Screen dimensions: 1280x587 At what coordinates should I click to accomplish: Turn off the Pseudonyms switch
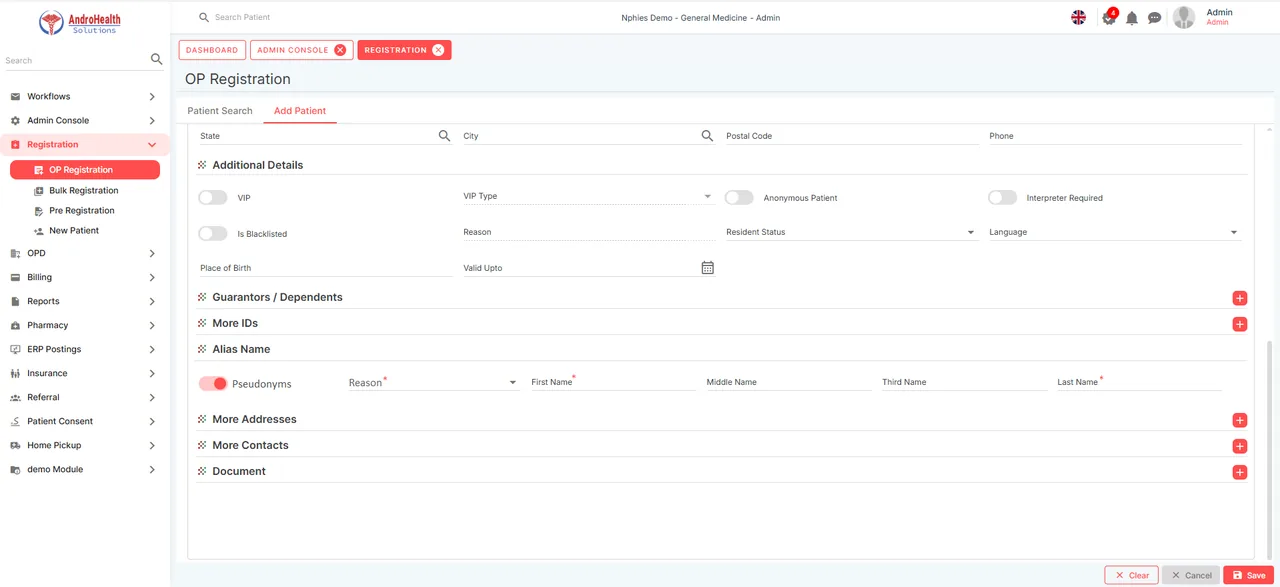[x=213, y=384]
